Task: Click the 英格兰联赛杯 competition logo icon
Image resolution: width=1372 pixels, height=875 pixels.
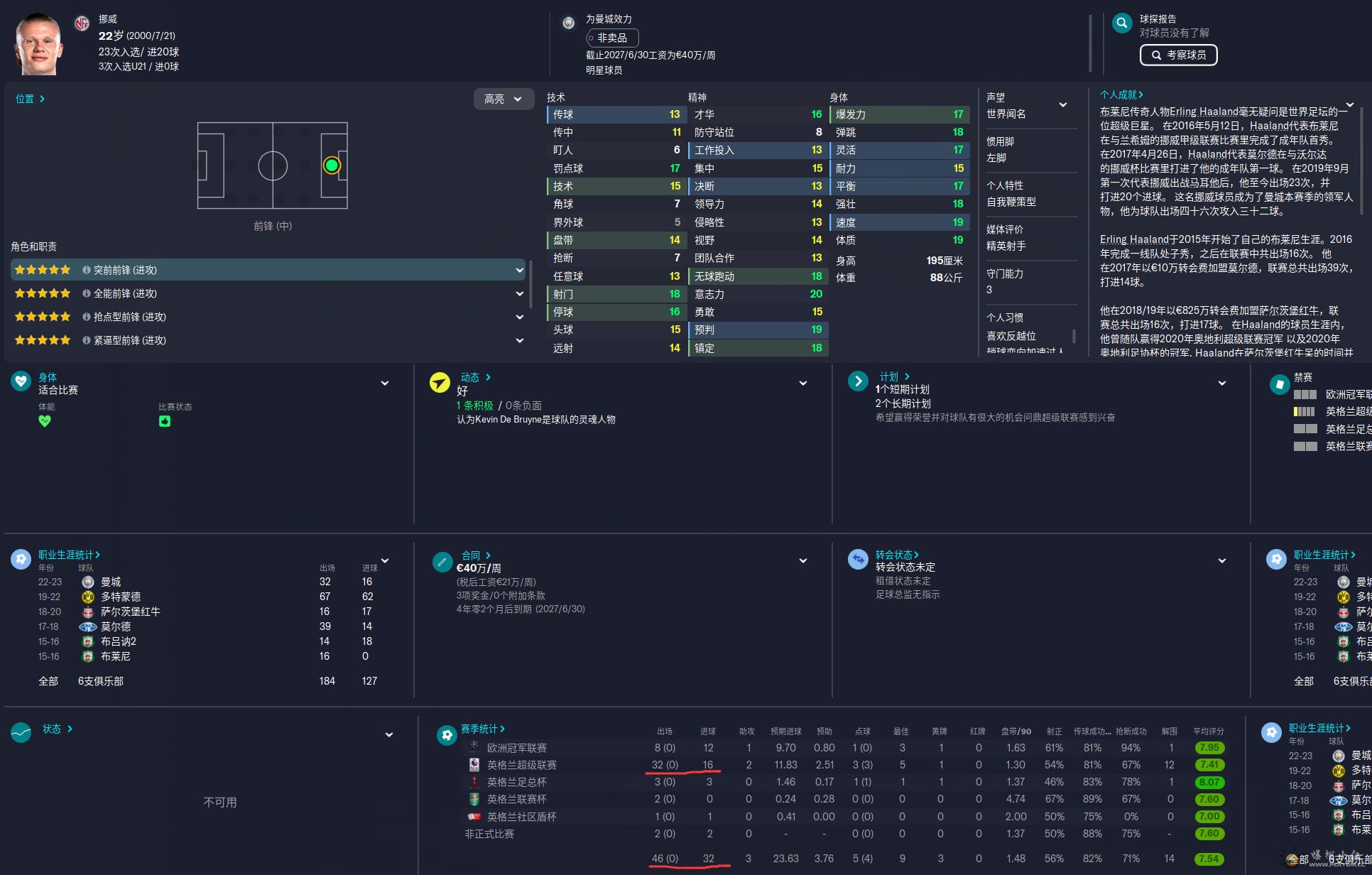Action: tap(474, 799)
